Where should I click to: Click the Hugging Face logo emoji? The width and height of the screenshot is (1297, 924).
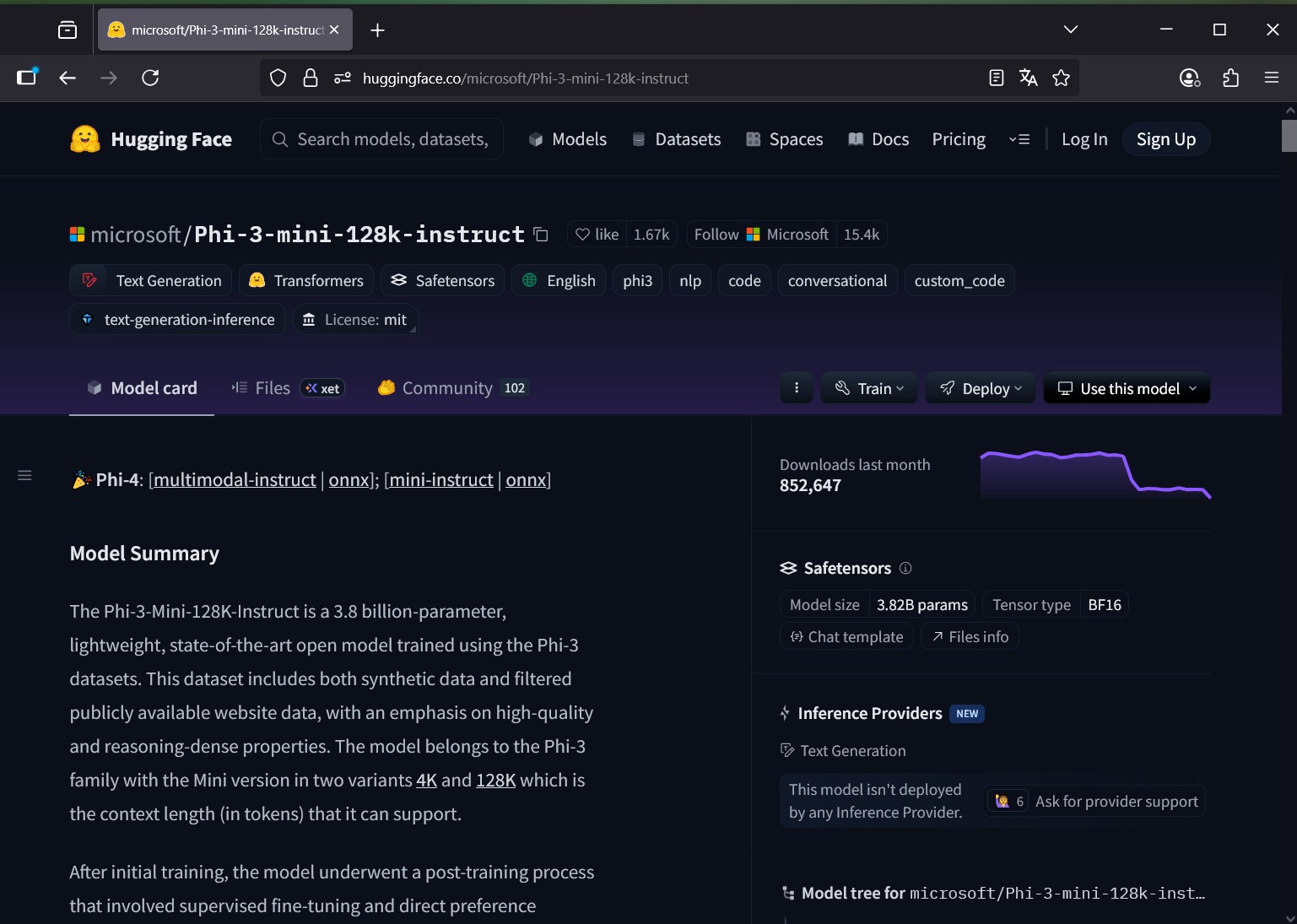[85, 139]
